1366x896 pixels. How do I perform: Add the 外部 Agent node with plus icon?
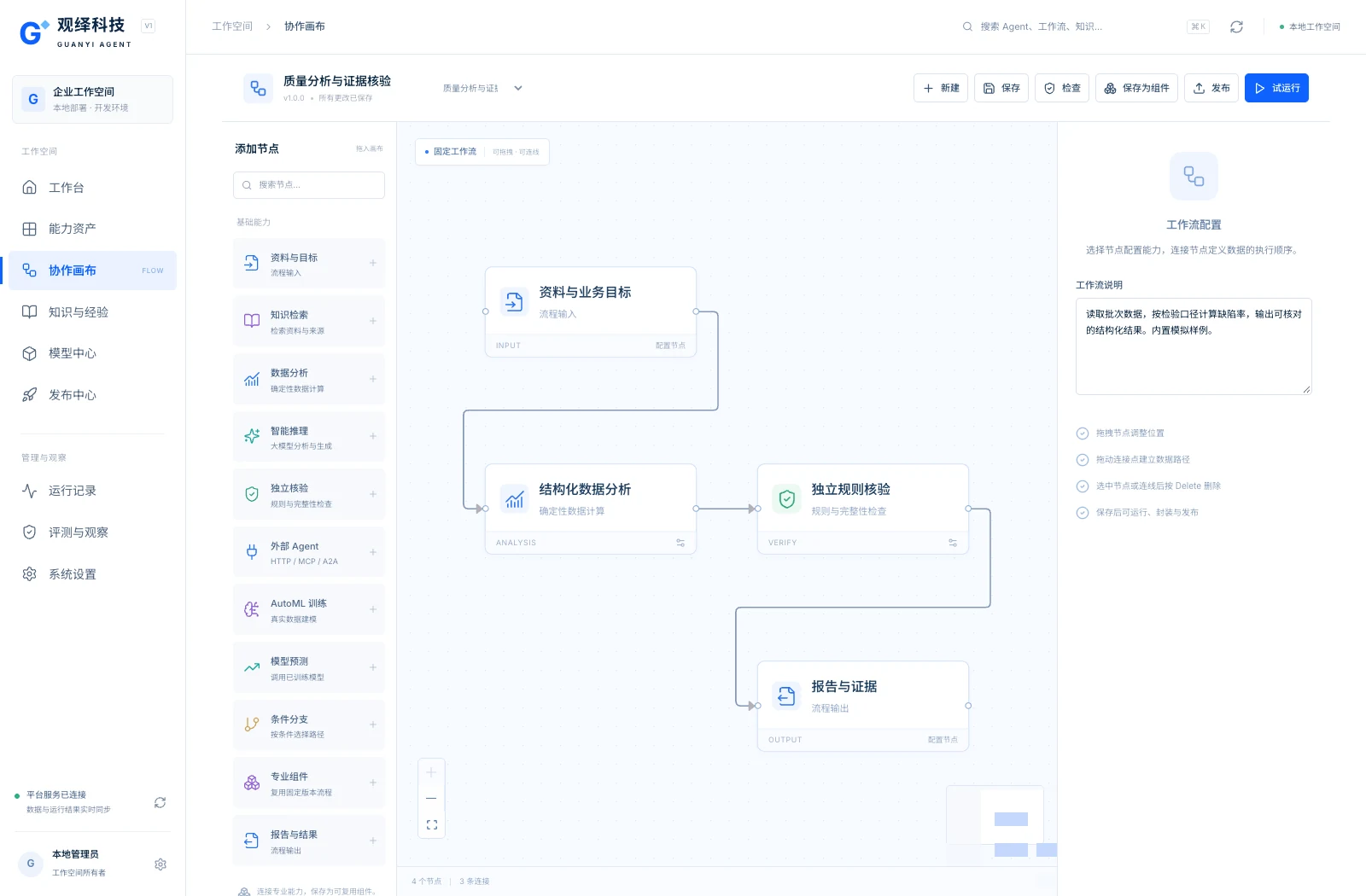coord(373,552)
